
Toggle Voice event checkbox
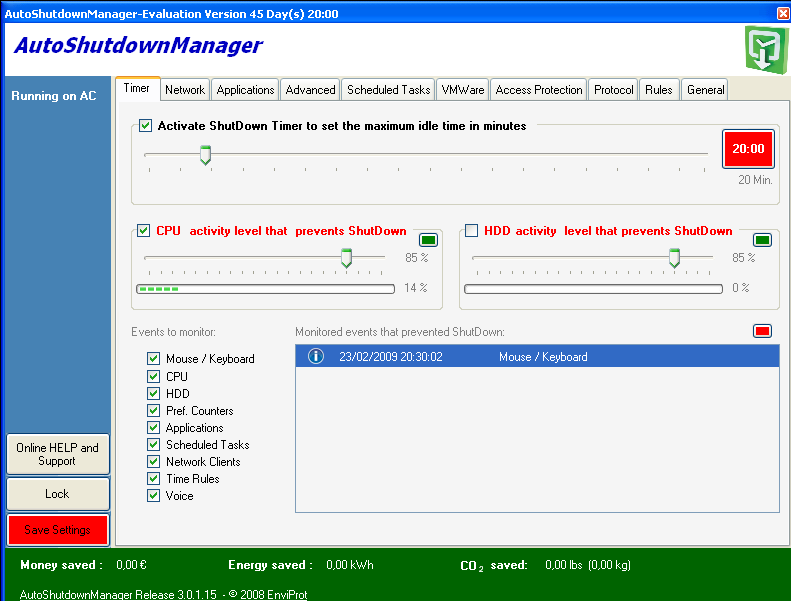point(154,496)
